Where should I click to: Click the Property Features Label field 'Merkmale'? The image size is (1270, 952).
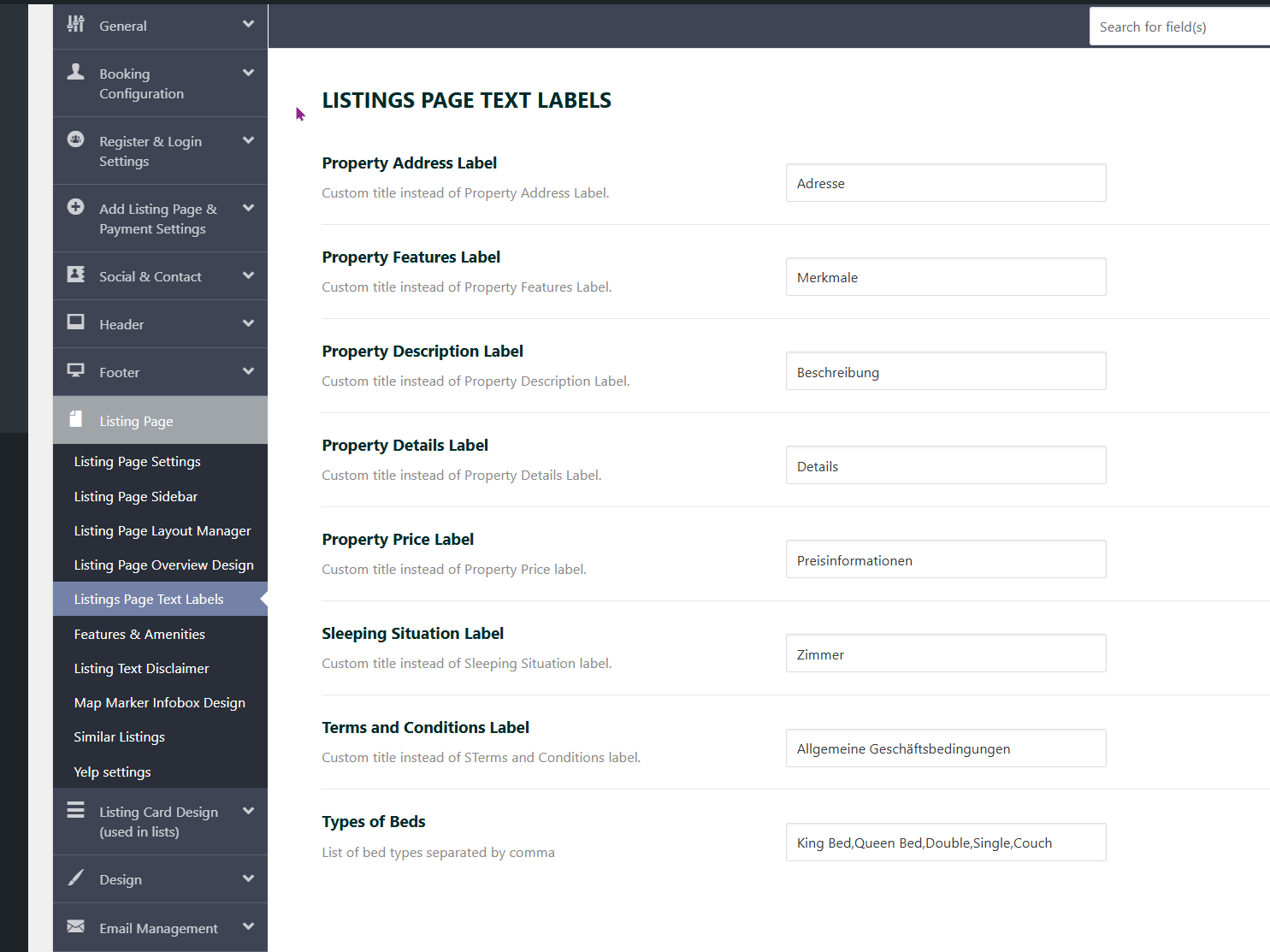(x=946, y=277)
